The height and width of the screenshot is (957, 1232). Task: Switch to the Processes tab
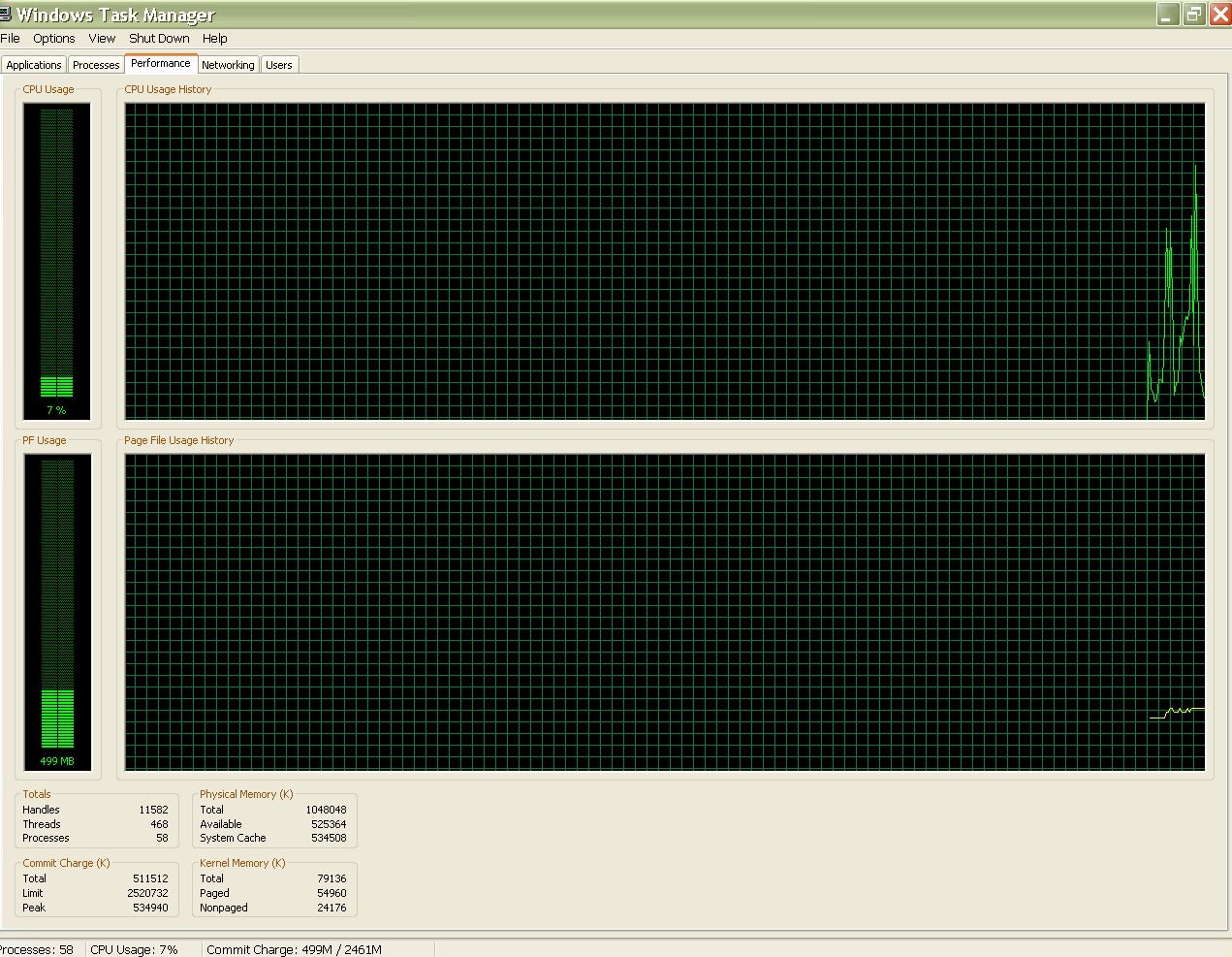(96, 65)
